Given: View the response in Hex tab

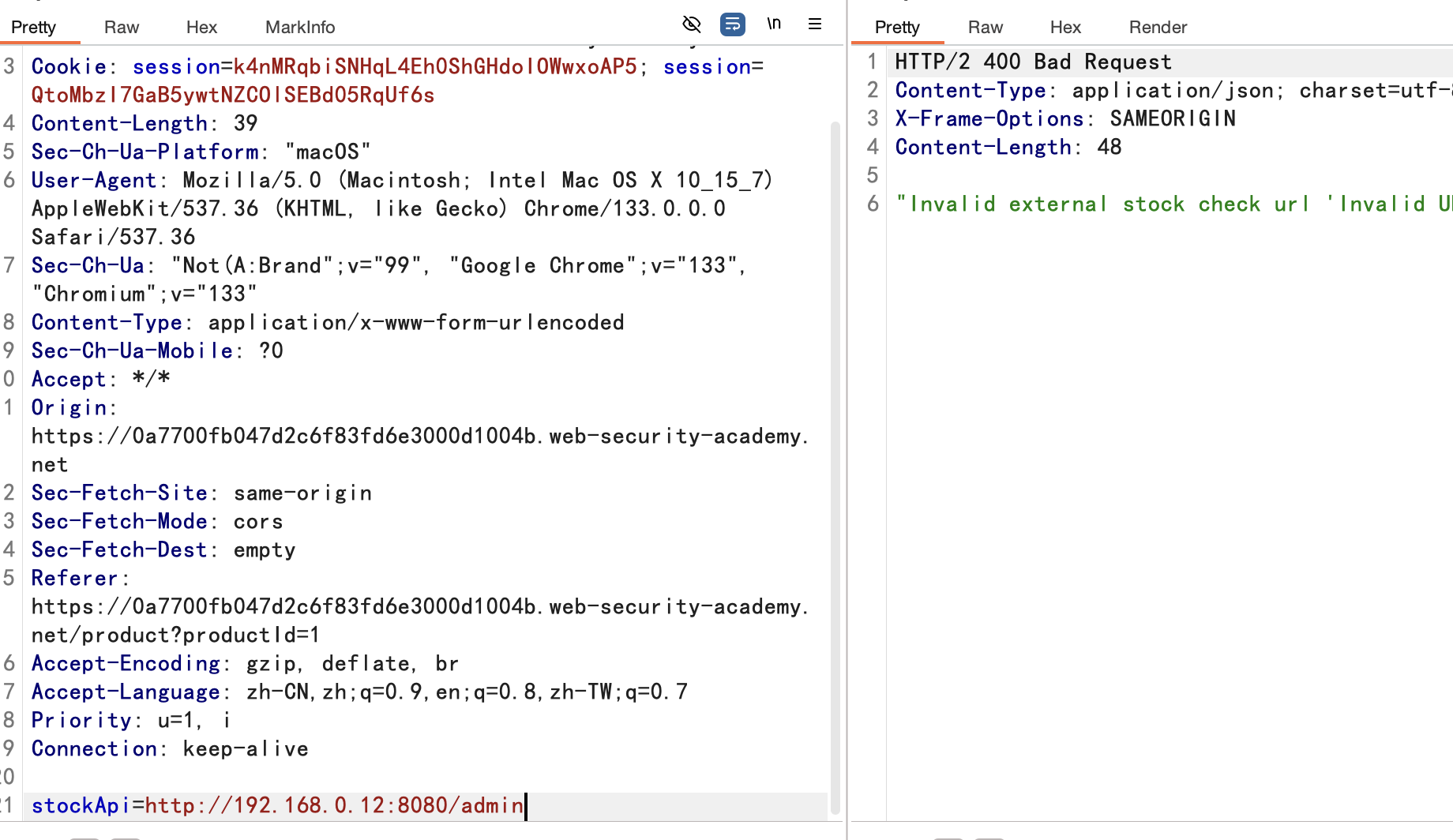Looking at the screenshot, I should pyautogui.click(x=1064, y=28).
